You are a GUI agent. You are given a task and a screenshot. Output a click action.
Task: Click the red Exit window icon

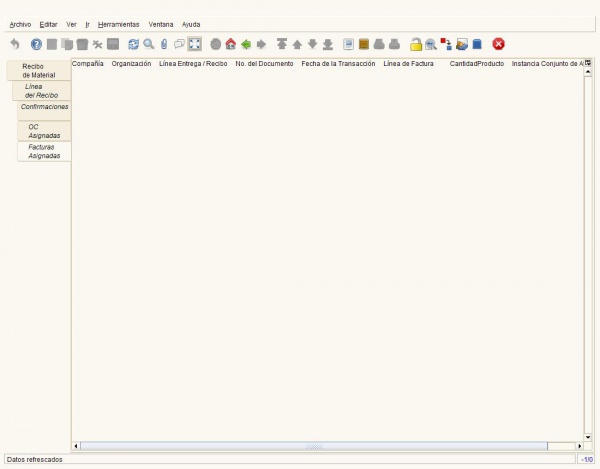coord(498,44)
